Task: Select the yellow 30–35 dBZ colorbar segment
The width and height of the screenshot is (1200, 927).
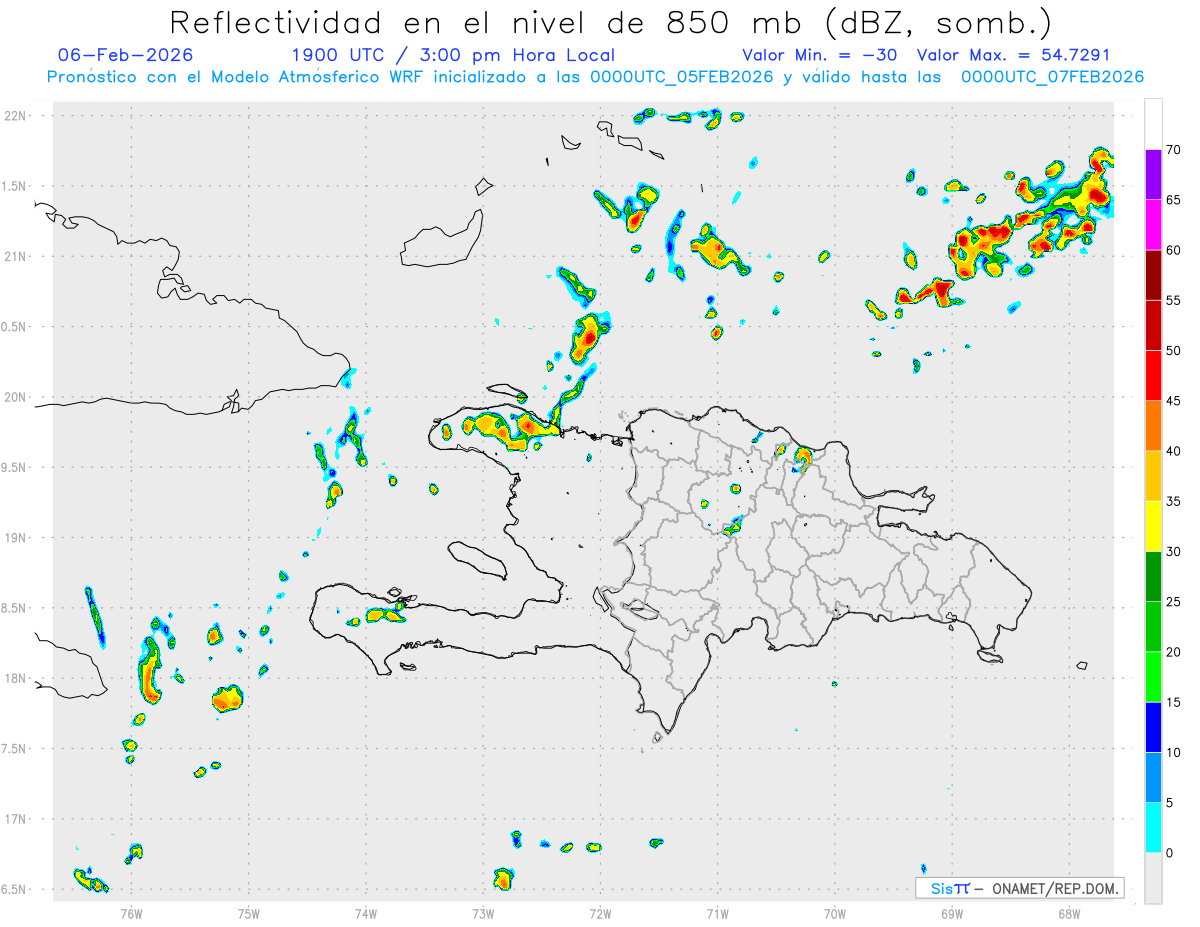Action: point(1153,526)
